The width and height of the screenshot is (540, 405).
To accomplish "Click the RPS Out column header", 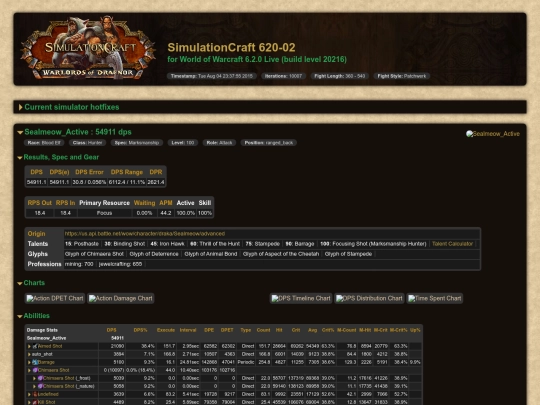I will pyautogui.click(x=40, y=203).
